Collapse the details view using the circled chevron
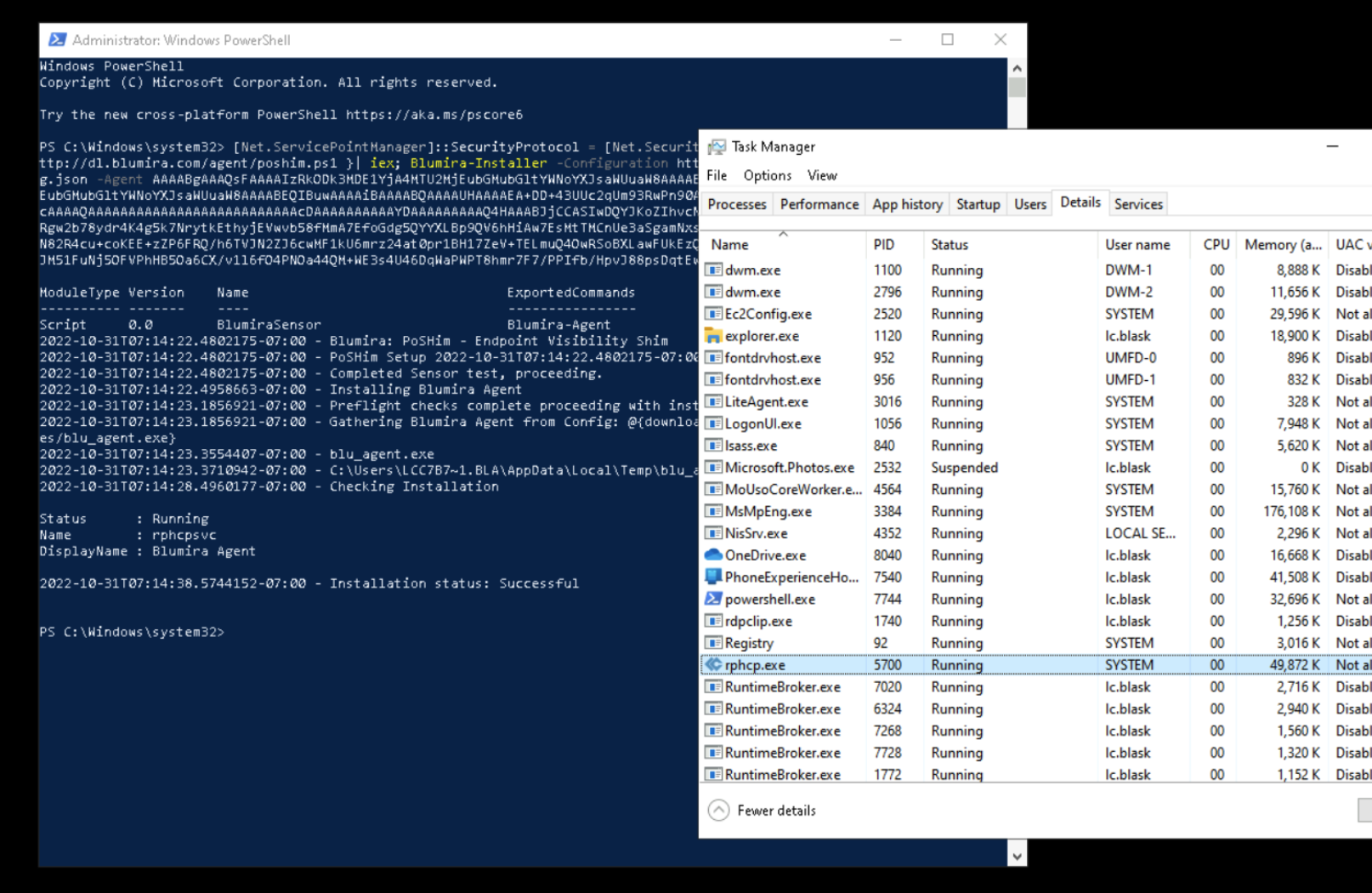This screenshot has height=893, width=1372. click(x=718, y=810)
